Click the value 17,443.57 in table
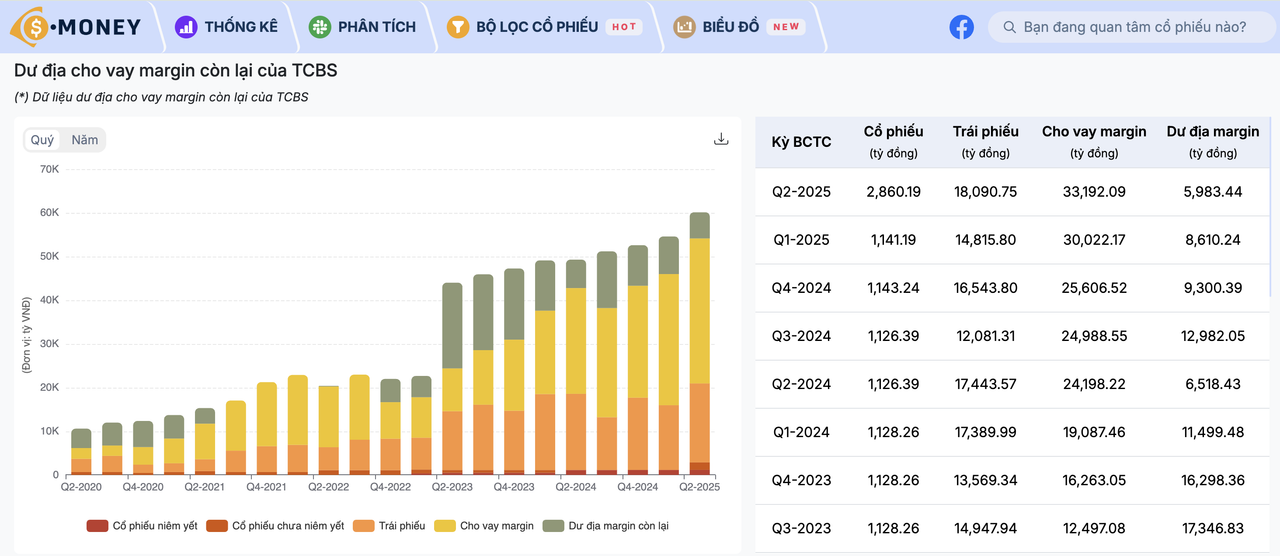 985,384
